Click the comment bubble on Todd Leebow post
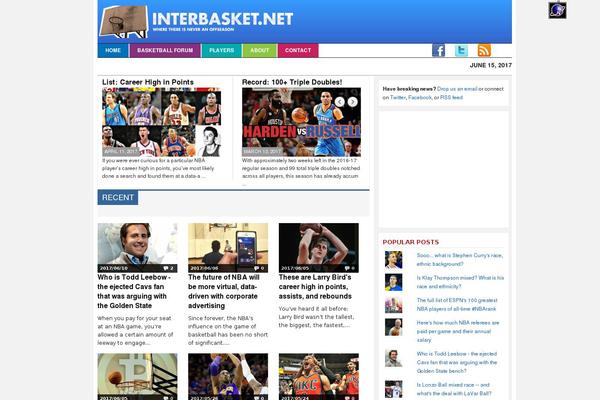This screenshot has width=600, height=400. (x=168, y=268)
